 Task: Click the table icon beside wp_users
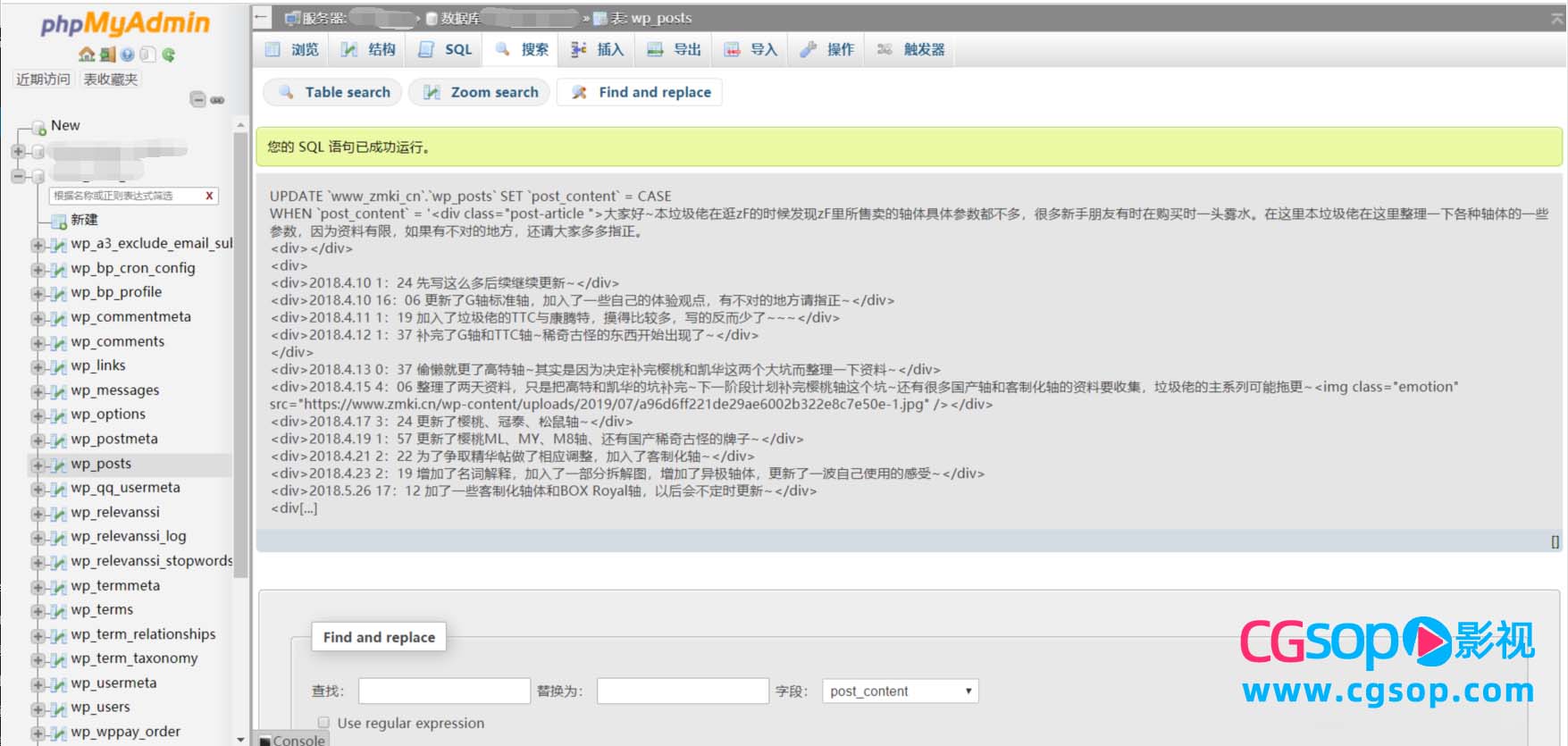[58, 708]
